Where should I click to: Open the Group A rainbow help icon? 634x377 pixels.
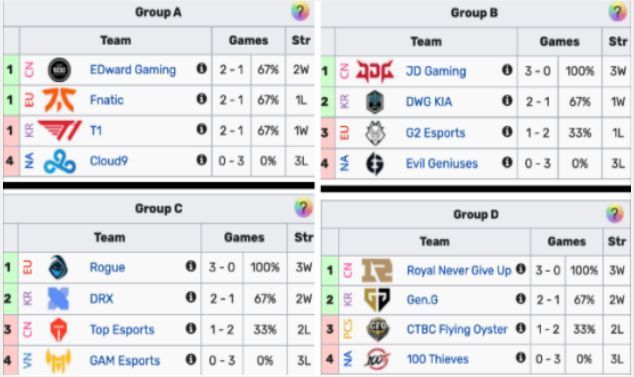pyautogui.click(x=300, y=11)
